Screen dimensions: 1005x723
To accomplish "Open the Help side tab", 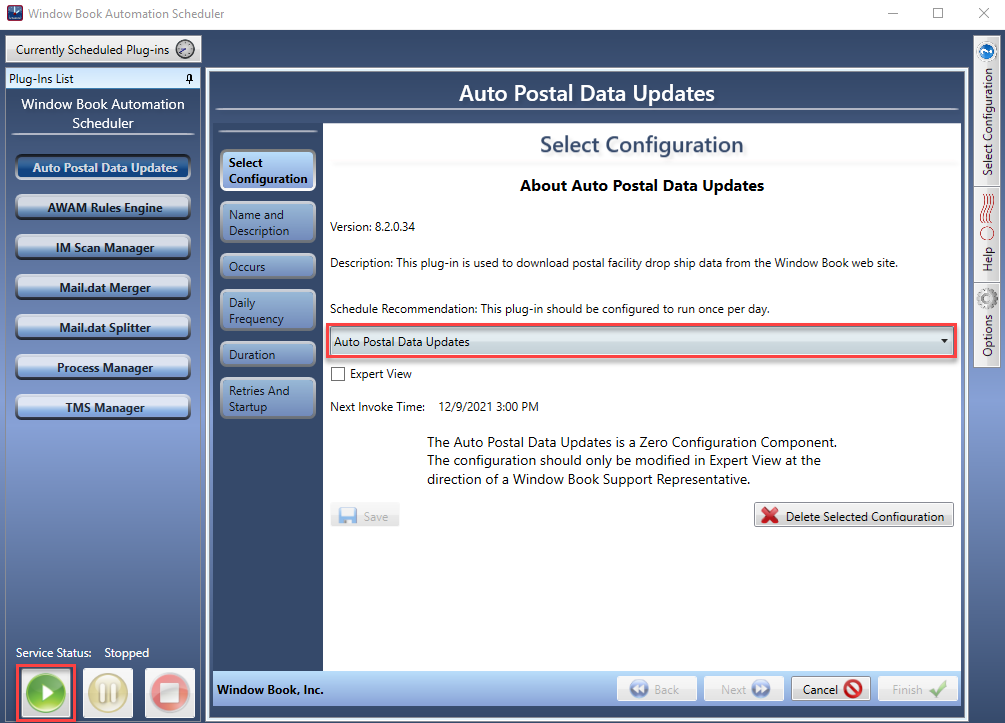I will pos(987,235).
